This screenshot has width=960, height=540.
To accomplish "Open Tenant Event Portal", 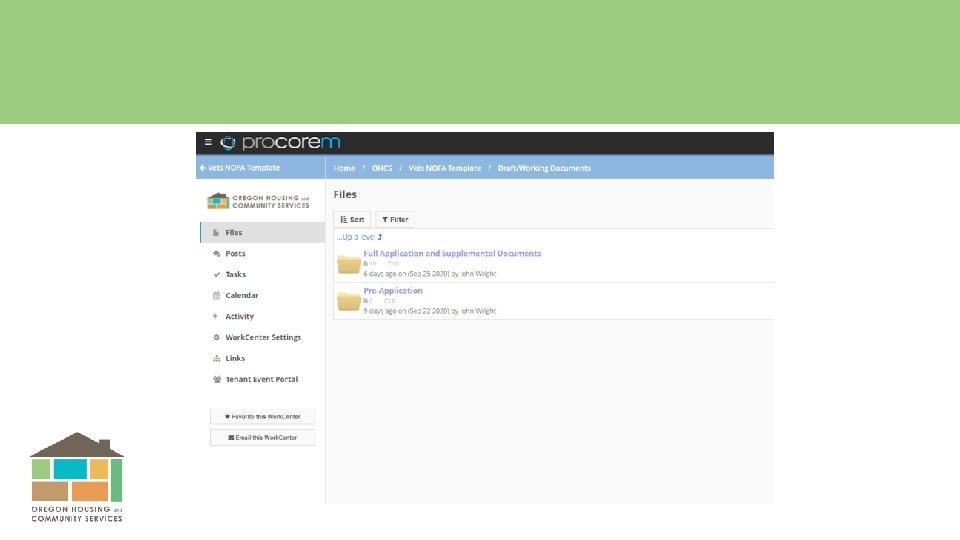I will [263, 380].
